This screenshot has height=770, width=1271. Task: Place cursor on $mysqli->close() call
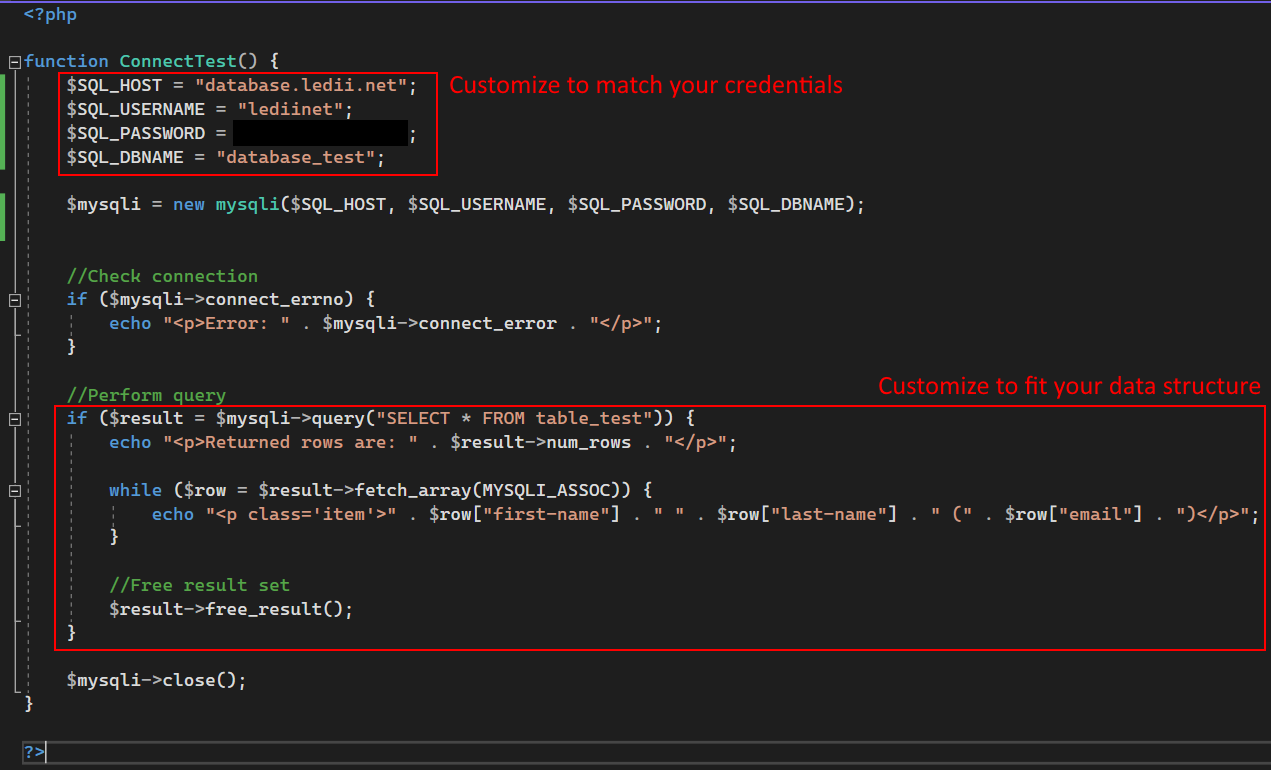[x=156, y=680]
